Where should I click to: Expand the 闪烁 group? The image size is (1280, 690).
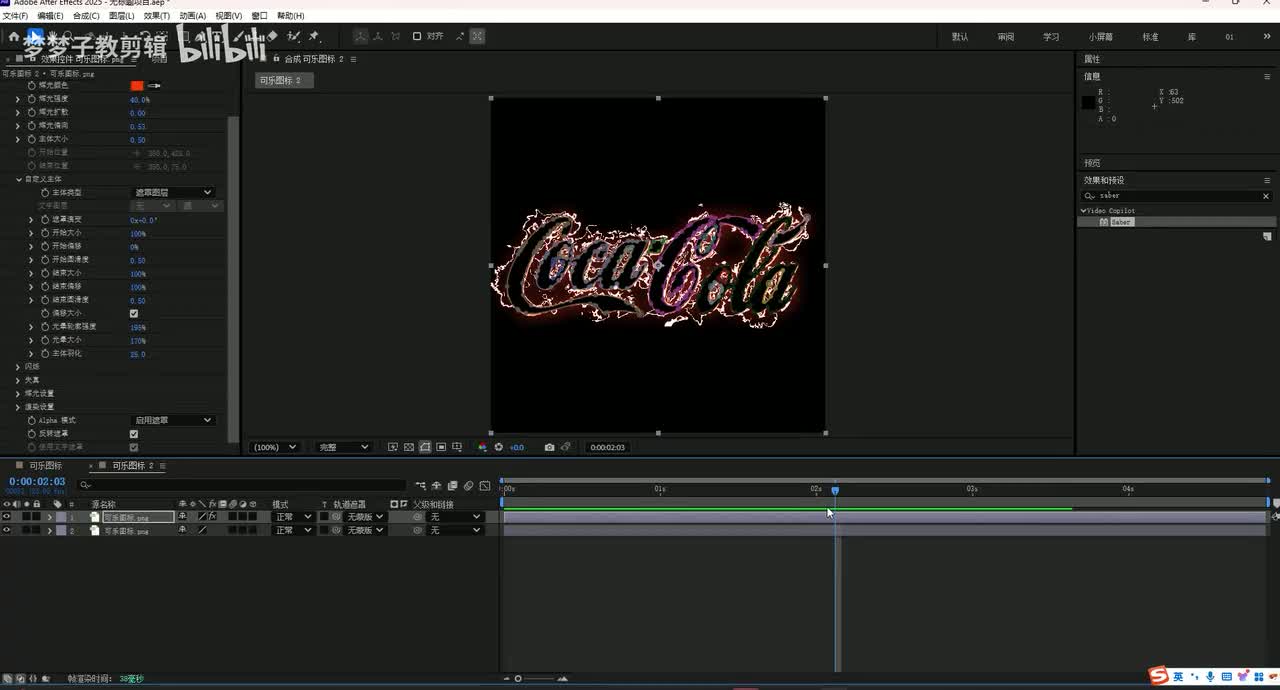tap(18, 366)
